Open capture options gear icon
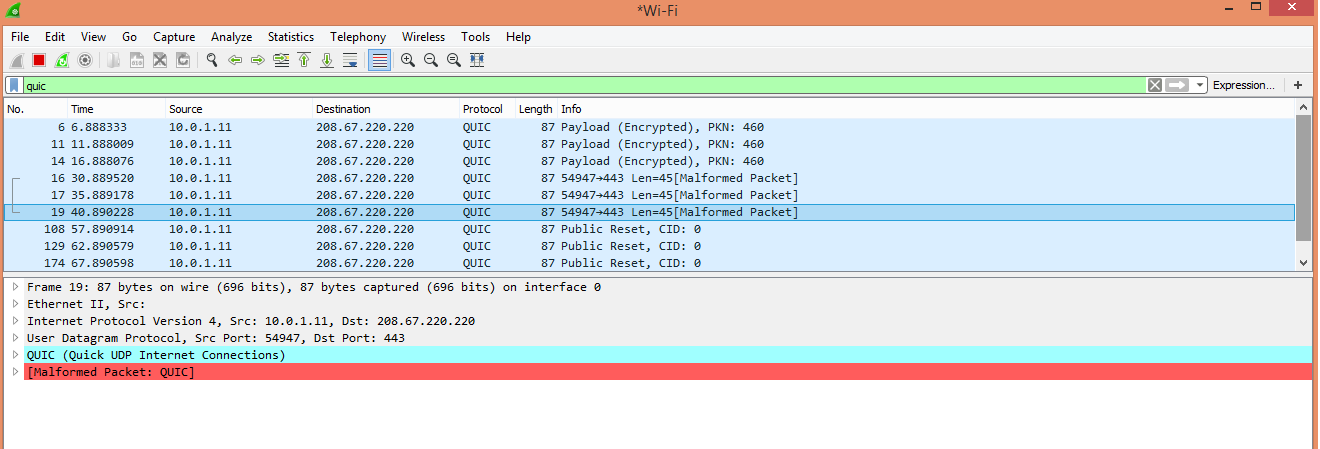Image resolution: width=1320 pixels, height=449 pixels. (x=85, y=60)
